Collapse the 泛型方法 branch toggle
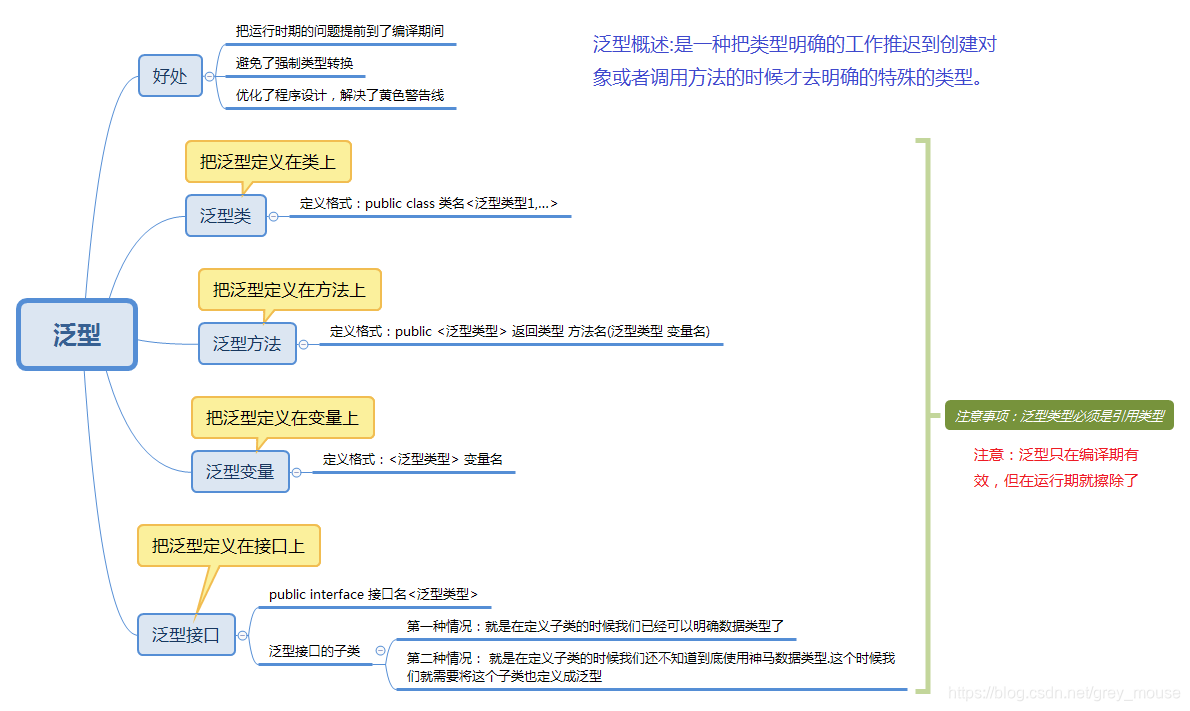Screen dimensions: 1190x711 [x=303, y=344]
